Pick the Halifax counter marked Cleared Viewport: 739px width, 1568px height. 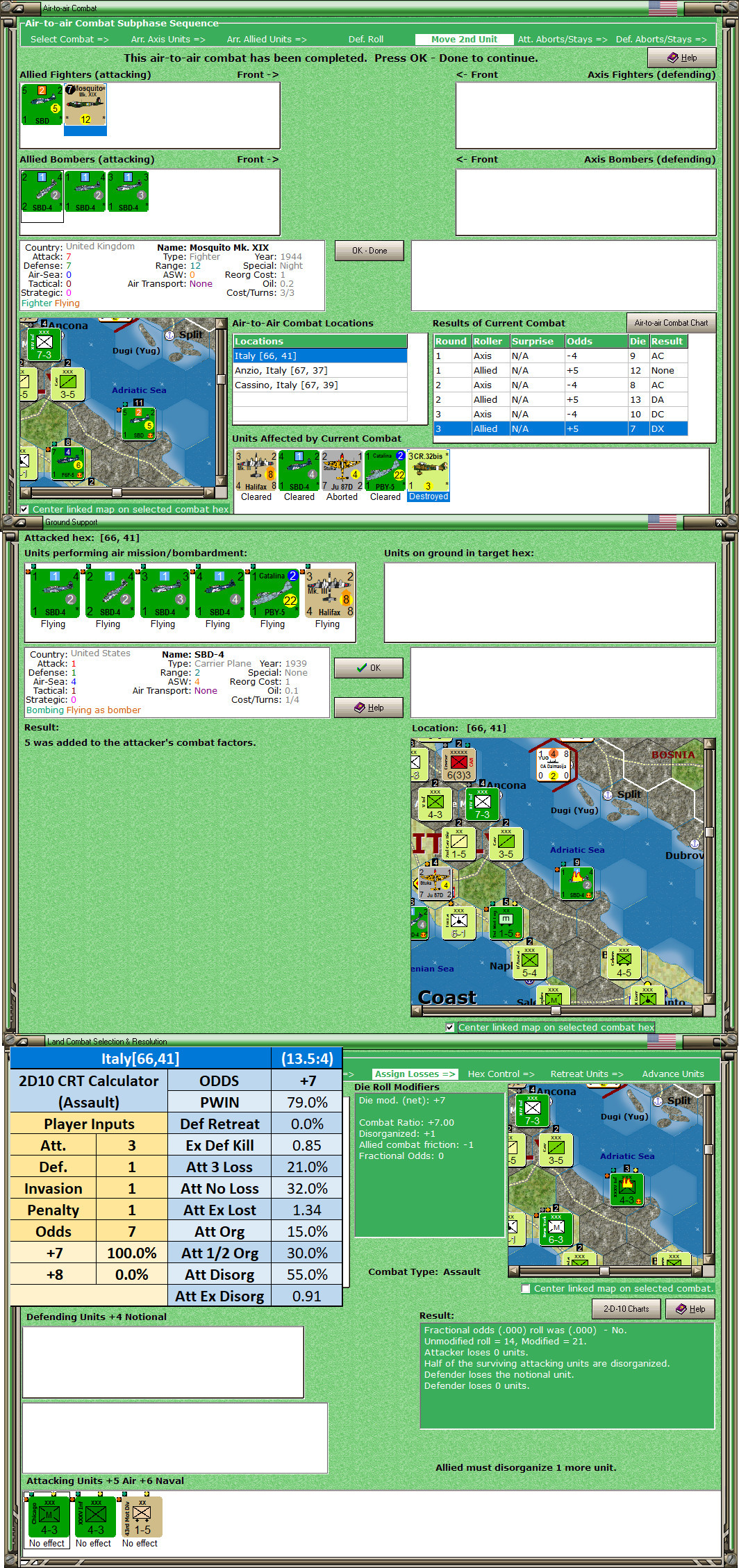(x=256, y=471)
